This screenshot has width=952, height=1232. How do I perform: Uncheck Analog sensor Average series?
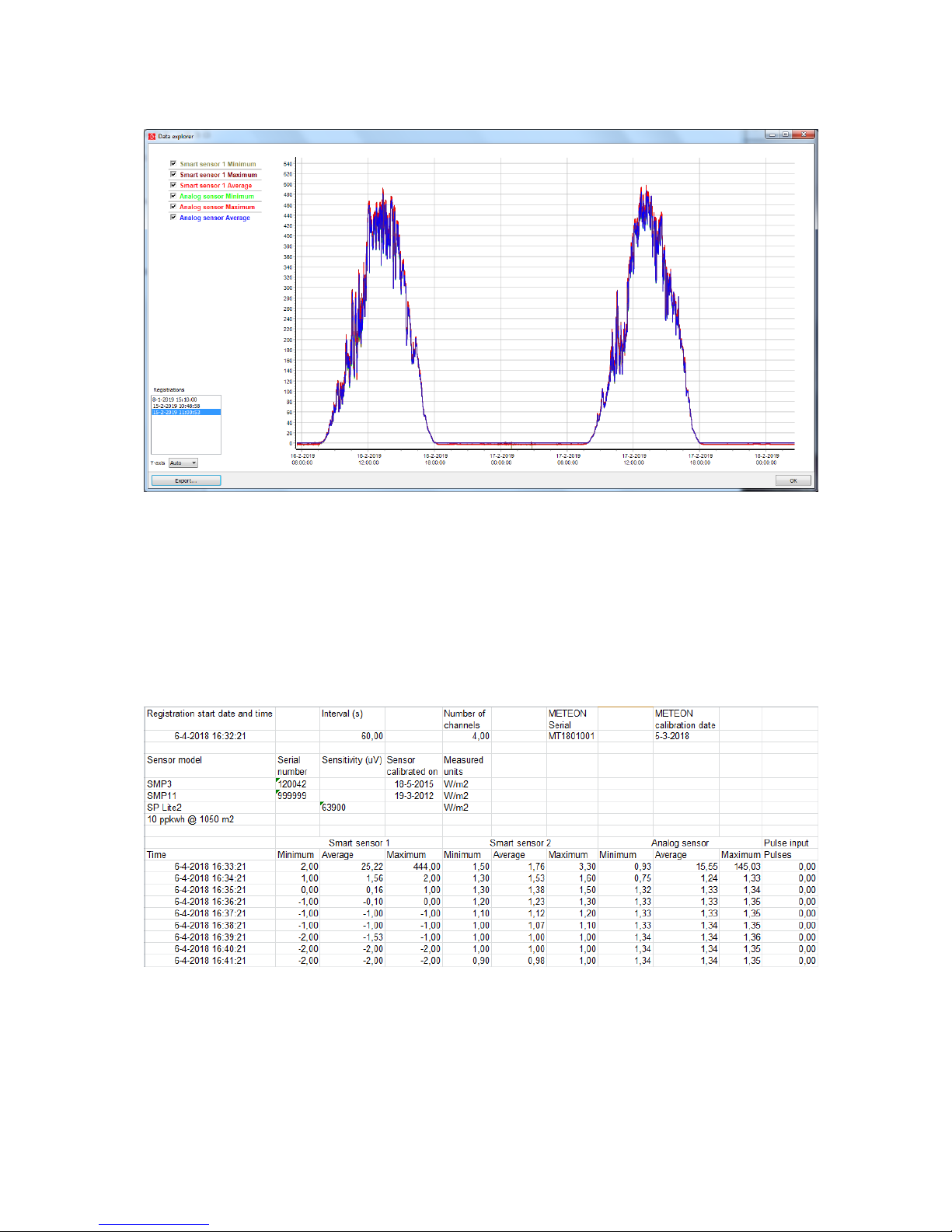tap(173, 218)
